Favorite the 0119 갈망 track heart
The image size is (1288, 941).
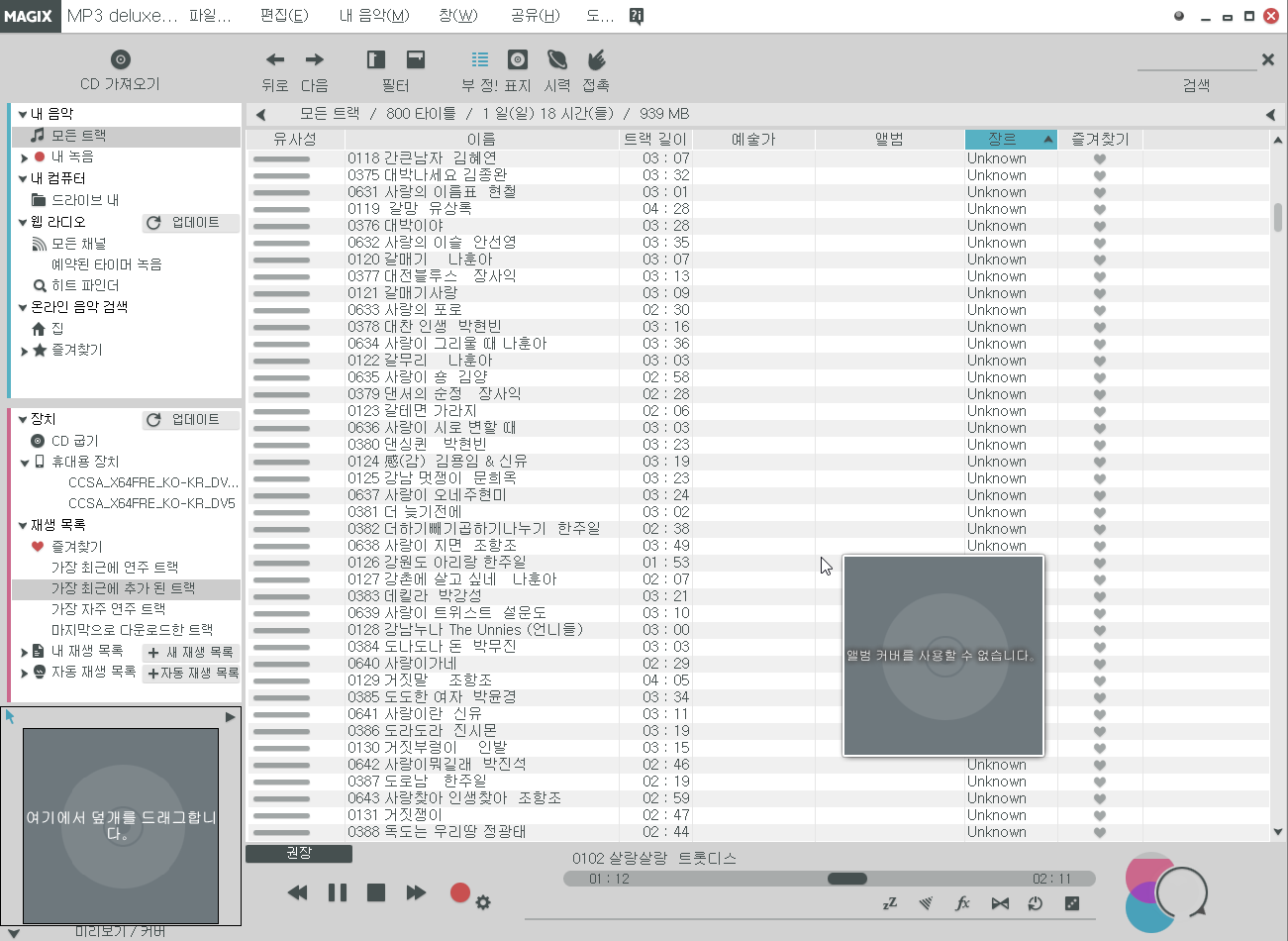[x=1099, y=210]
